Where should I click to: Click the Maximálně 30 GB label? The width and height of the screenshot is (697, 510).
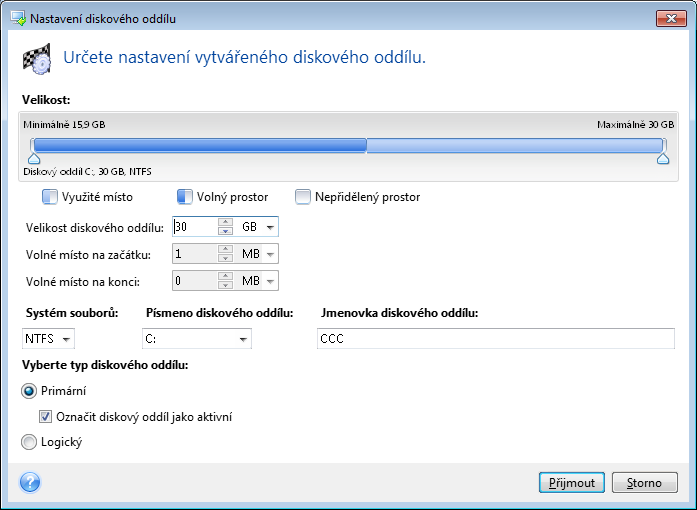[636, 124]
